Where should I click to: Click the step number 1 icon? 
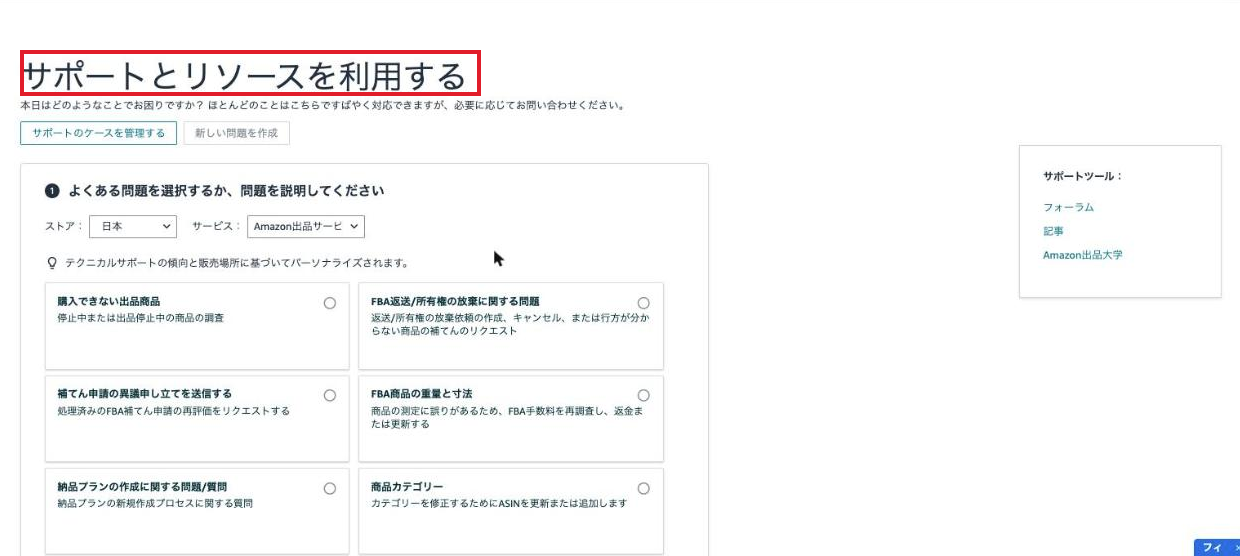tap(52, 191)
